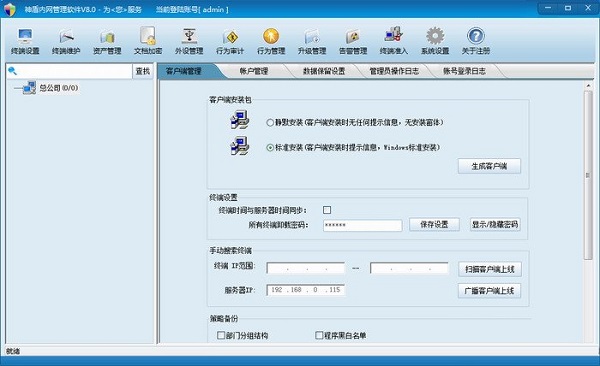Open 行为审计 toolbar icon
Screen dimensions: 600x366
click(x=230, y=41)
